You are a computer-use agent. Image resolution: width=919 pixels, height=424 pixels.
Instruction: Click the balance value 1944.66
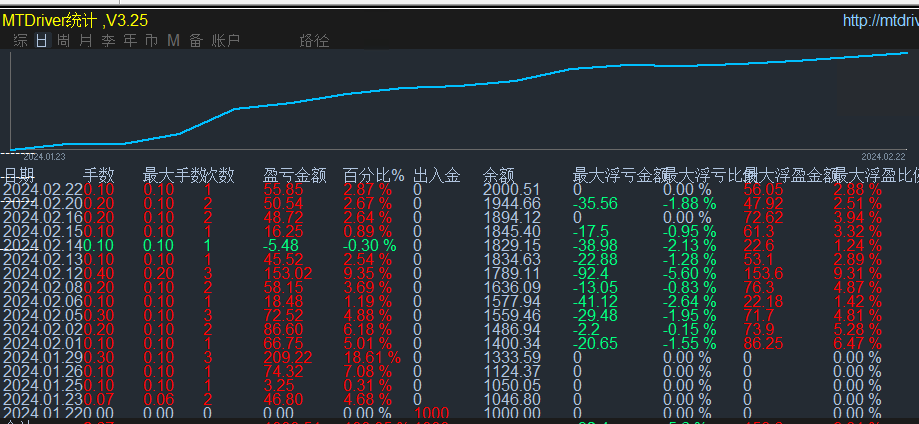(x=512, y=203)
